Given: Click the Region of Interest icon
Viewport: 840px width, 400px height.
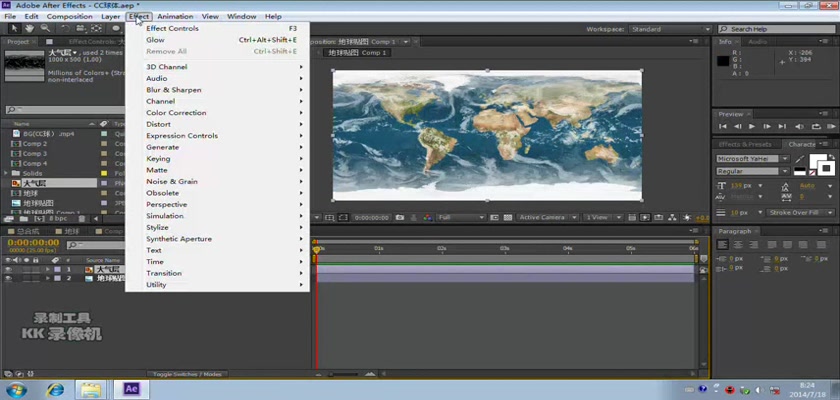Looking at the screenshot, I should click(x=494, y=217).
